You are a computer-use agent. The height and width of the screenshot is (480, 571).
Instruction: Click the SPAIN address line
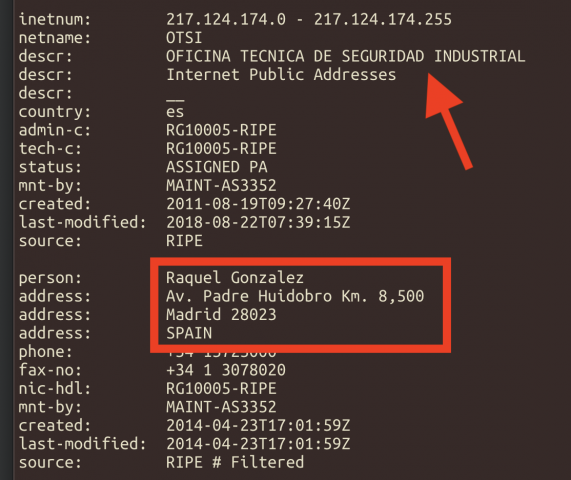[189, 333]
